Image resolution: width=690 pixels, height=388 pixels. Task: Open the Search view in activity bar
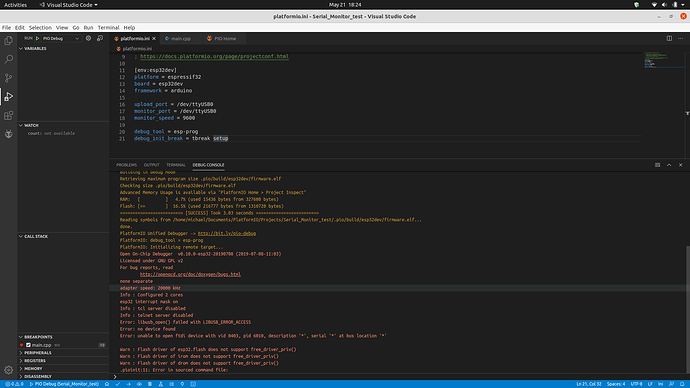[x=8, y=59]
